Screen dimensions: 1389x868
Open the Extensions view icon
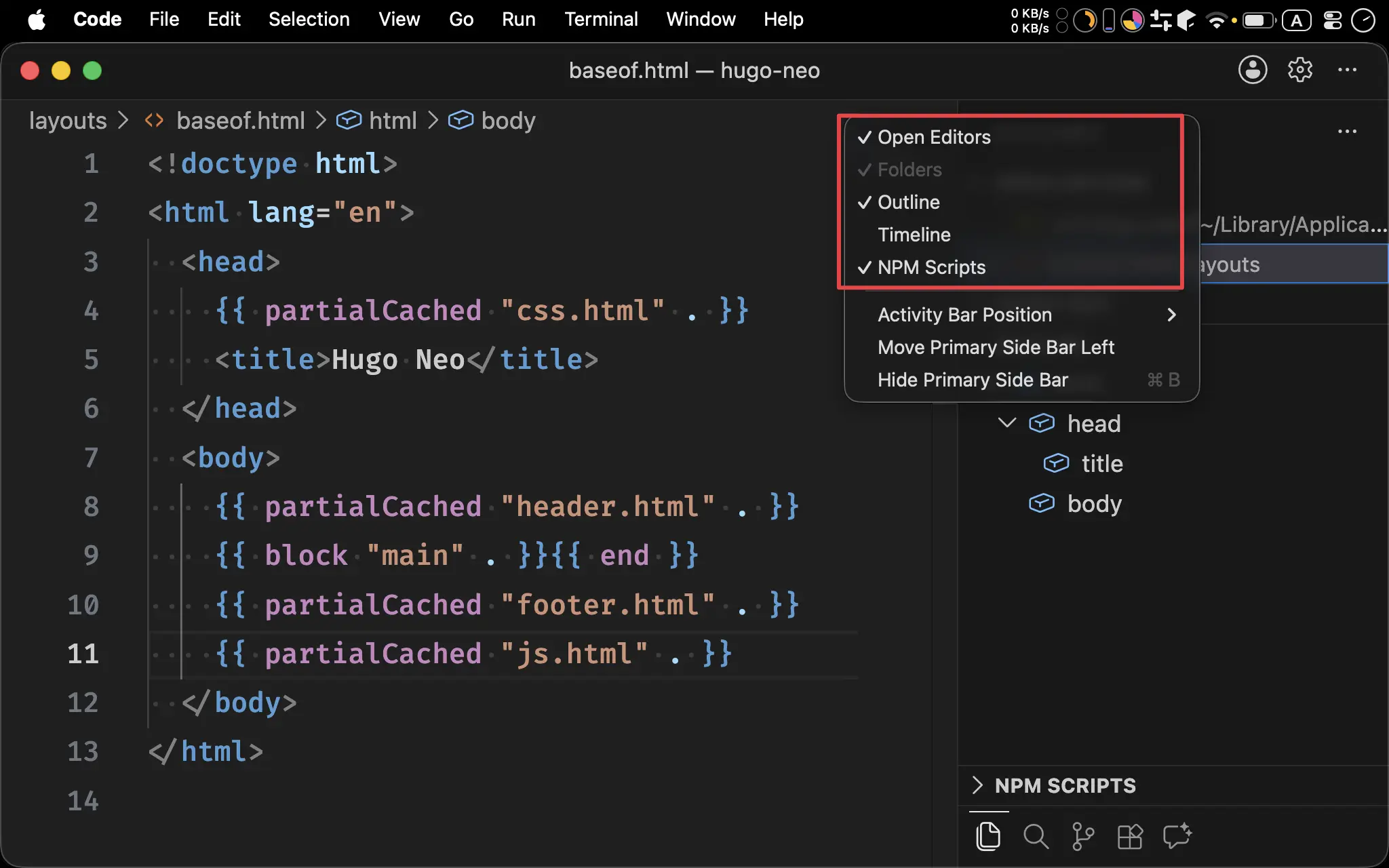coord(1130,836)
